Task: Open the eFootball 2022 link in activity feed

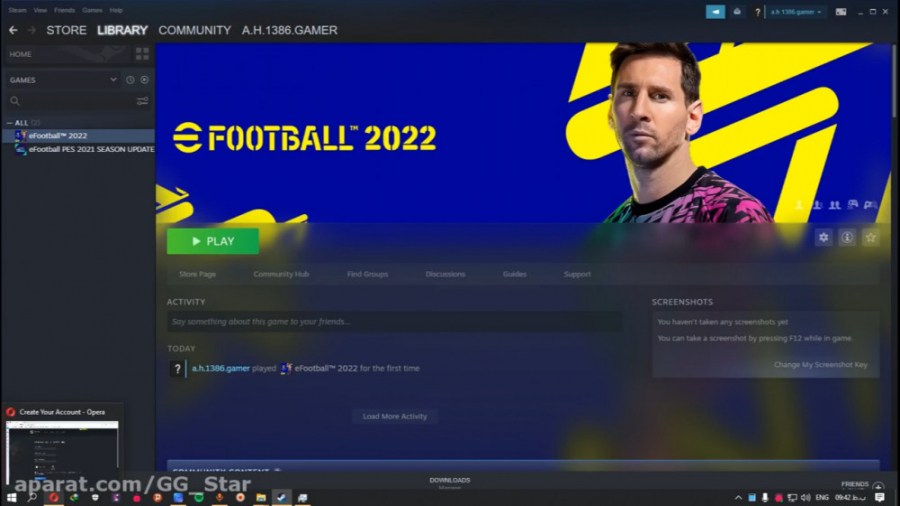Action: 325,368
